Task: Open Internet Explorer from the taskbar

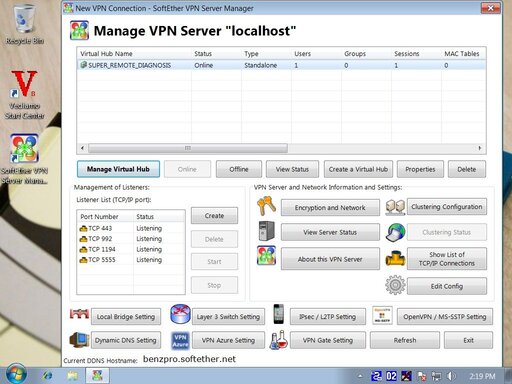Action: click(x=48, y=376)
